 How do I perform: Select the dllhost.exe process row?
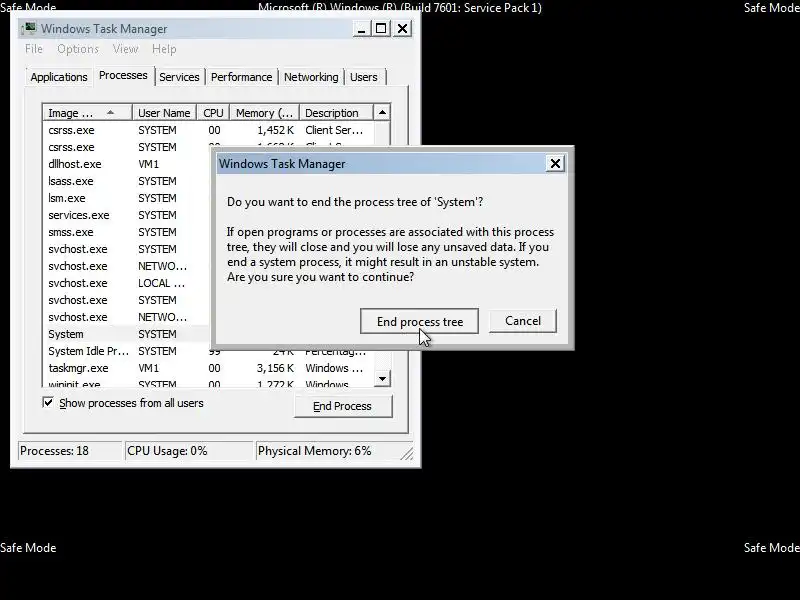(126, 164)
